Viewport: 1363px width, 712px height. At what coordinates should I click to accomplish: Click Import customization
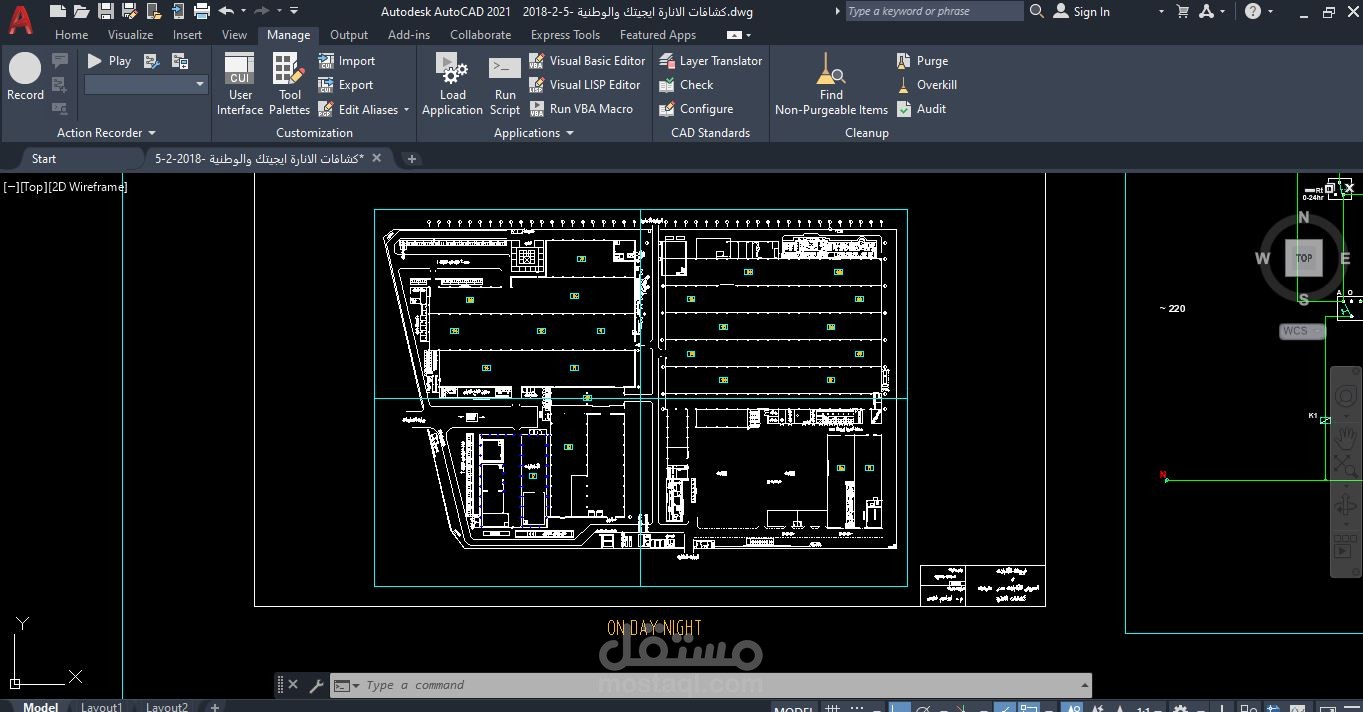click(x=347, y=61)
